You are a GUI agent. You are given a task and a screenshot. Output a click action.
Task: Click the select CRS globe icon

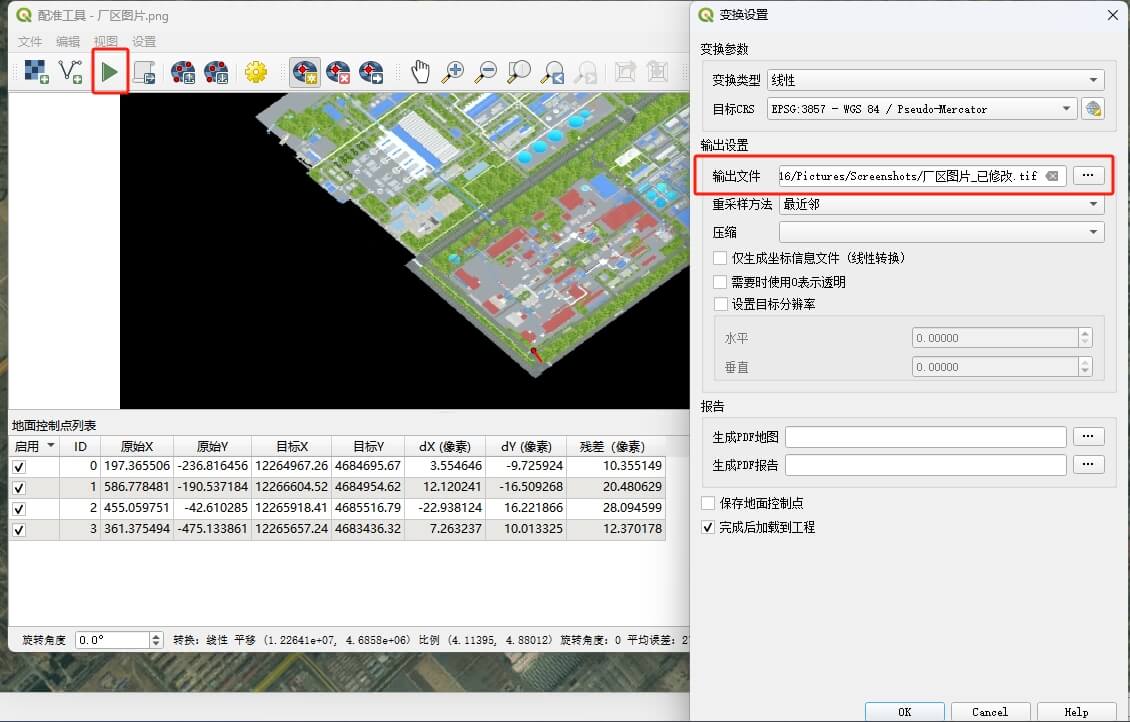(x=1093, y=109)
